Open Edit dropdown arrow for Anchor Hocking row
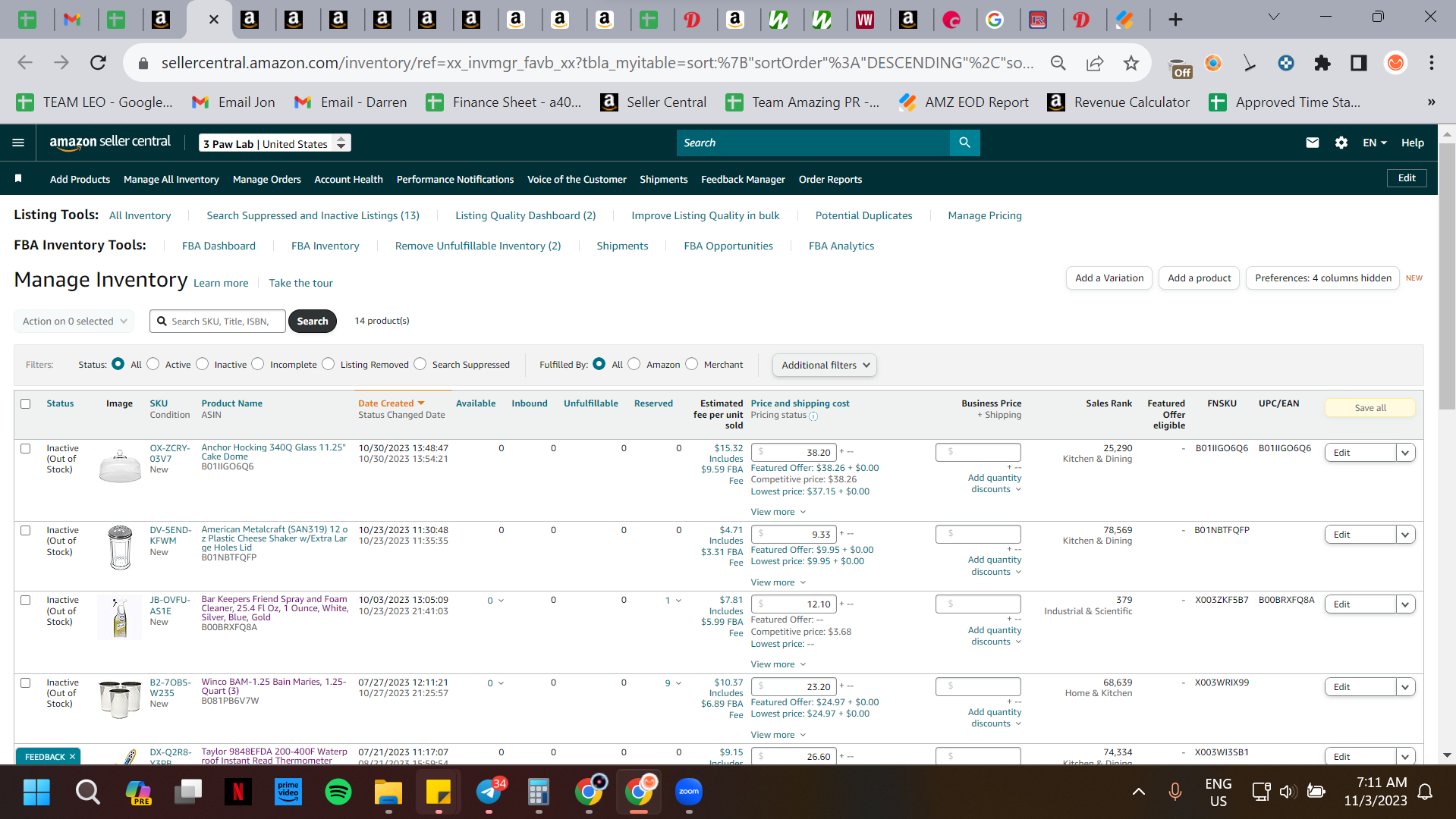Image resolution: width=1456 pixels, height=819 pixels. point(1406,453)
